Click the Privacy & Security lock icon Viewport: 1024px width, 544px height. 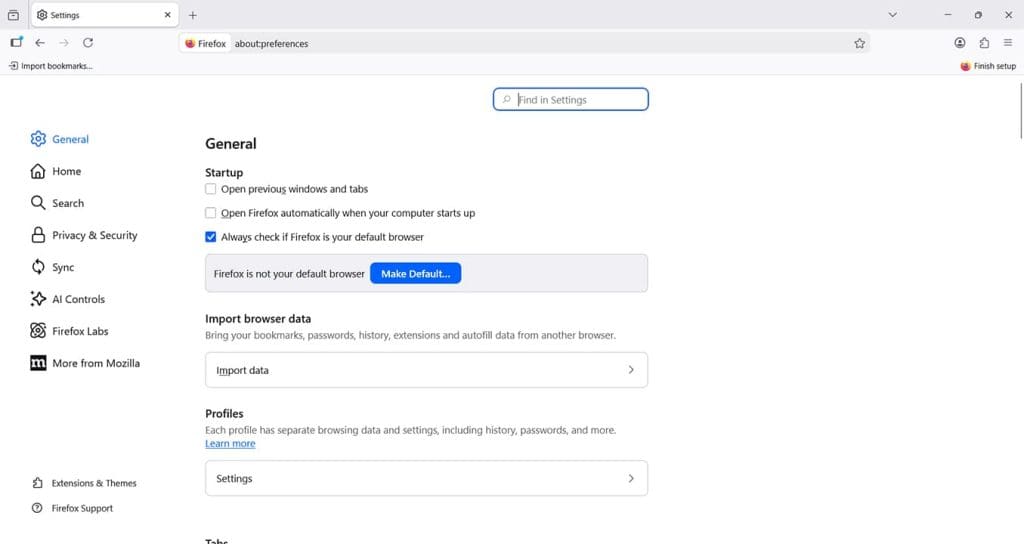click(x=38, y=235)
